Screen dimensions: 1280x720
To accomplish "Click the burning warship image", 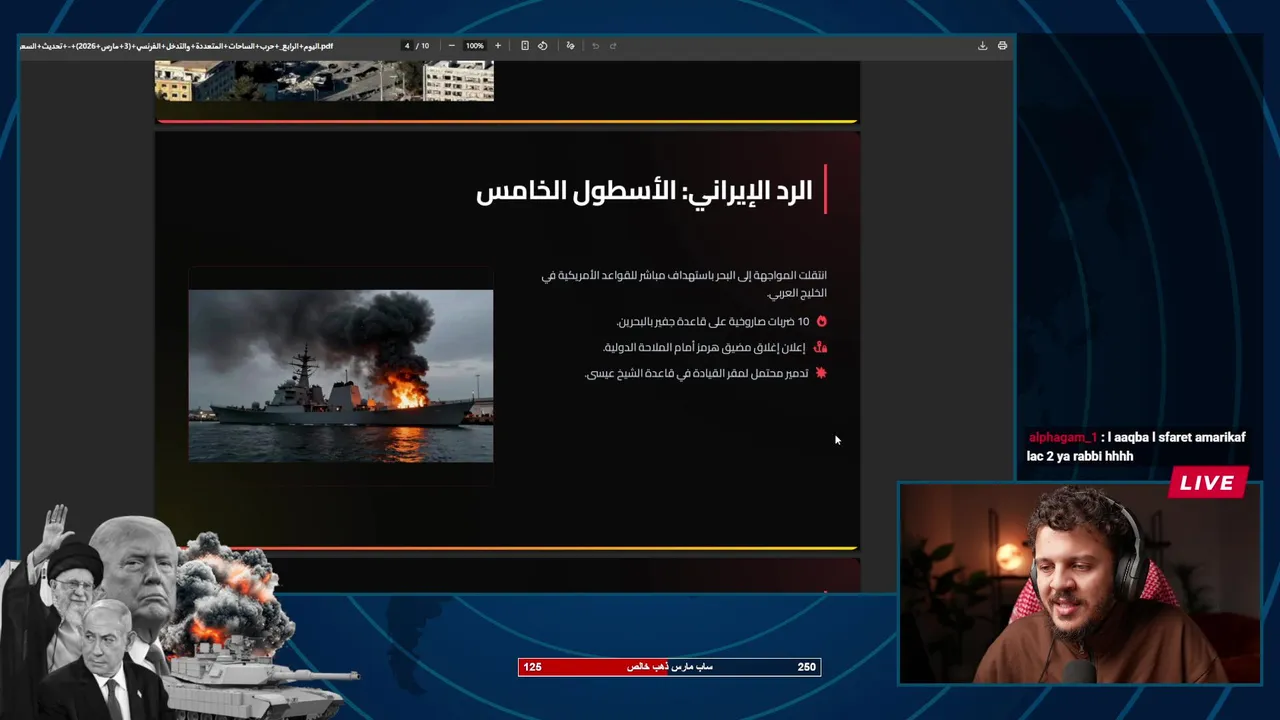I will [x=341, y=376].
